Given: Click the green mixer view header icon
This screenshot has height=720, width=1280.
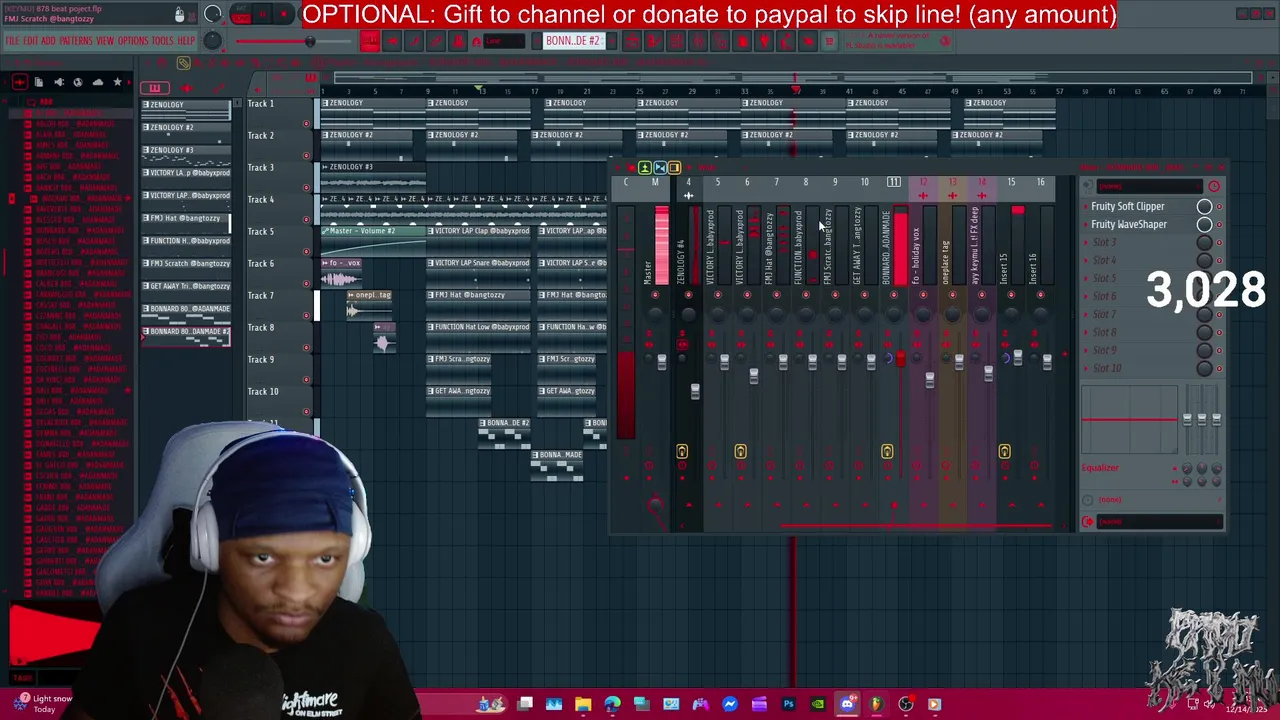Looking at the screenshot, I should tap(645, 167).
